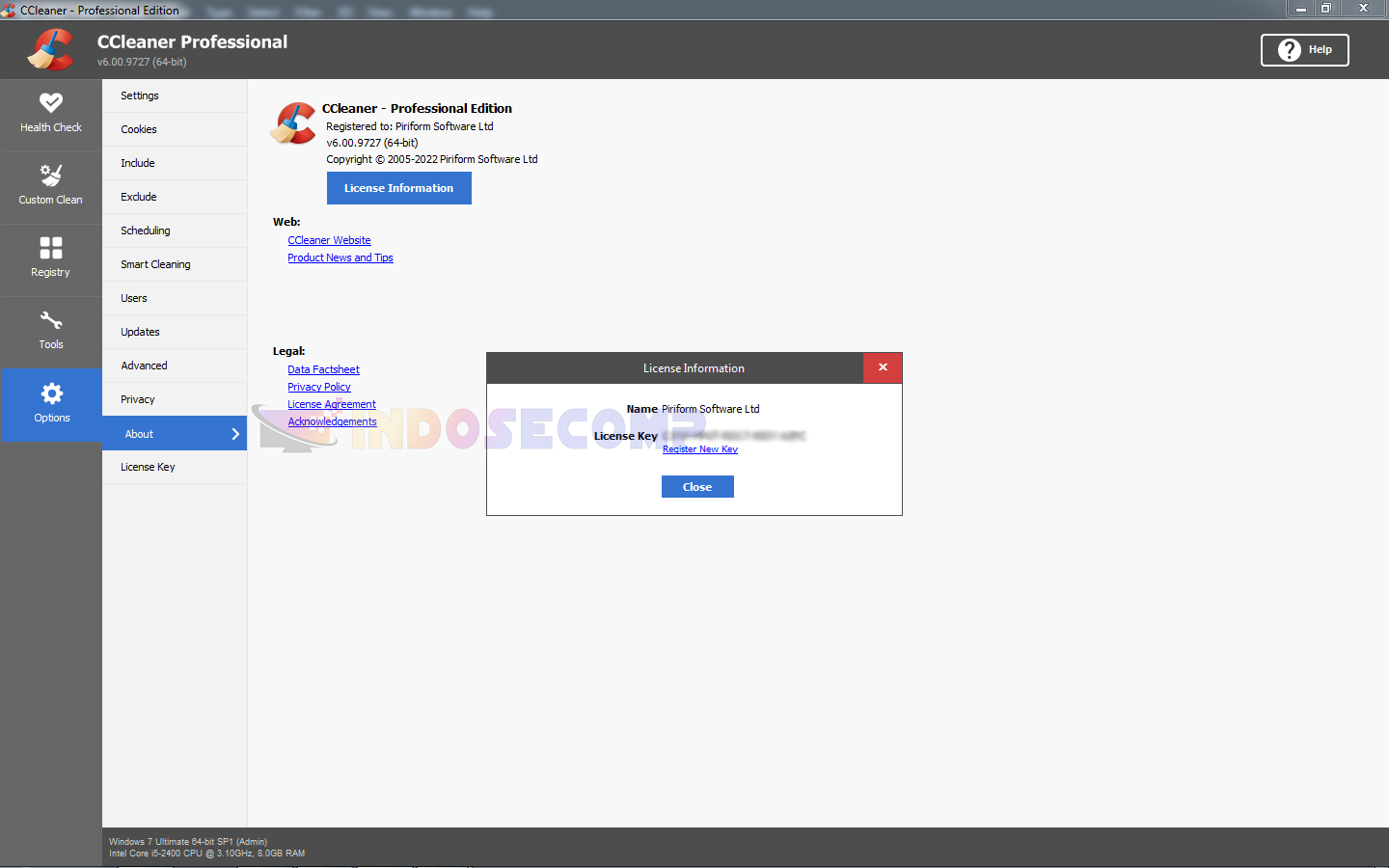Click the License Information dialog title bar
1389x868 pixels.
point(675,367)
